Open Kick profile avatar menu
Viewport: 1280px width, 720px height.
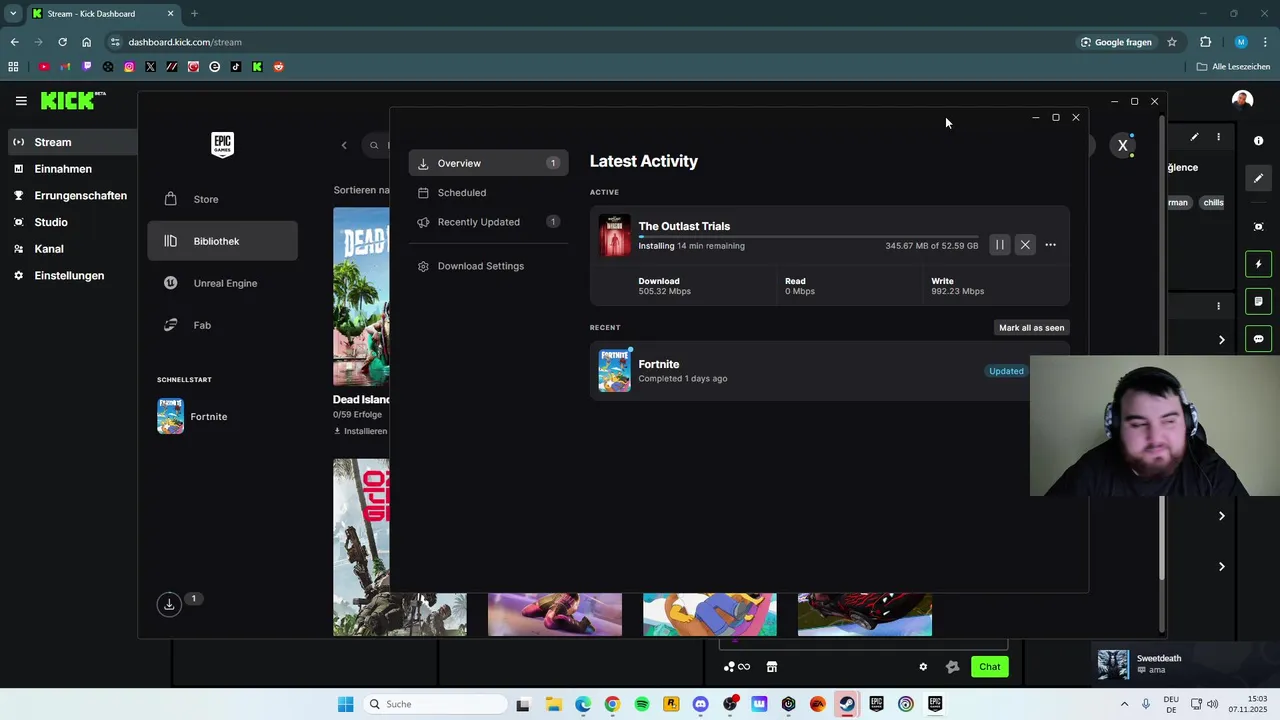coord(1242,100)
